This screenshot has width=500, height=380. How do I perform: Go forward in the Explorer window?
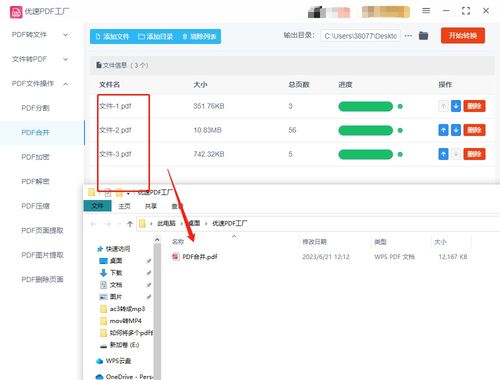click(108, 224)
